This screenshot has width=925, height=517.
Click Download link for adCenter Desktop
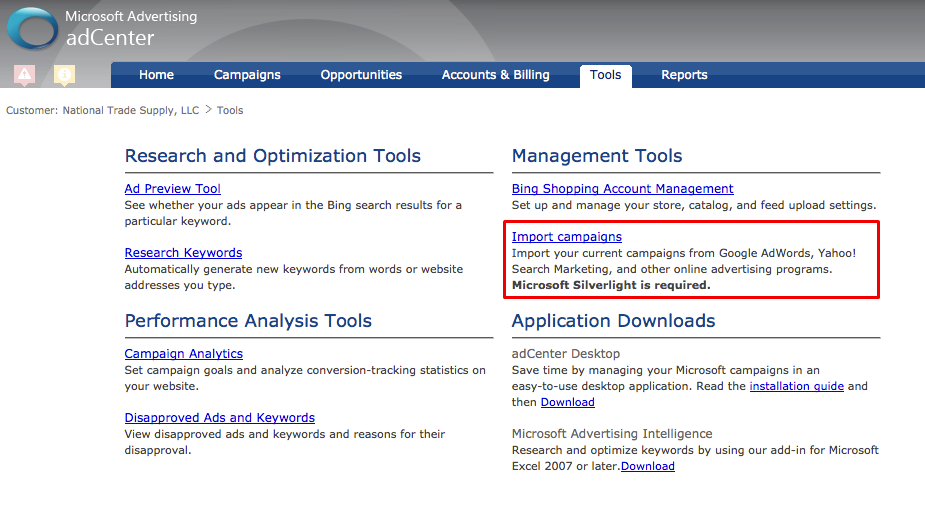(x=568, y=402)
